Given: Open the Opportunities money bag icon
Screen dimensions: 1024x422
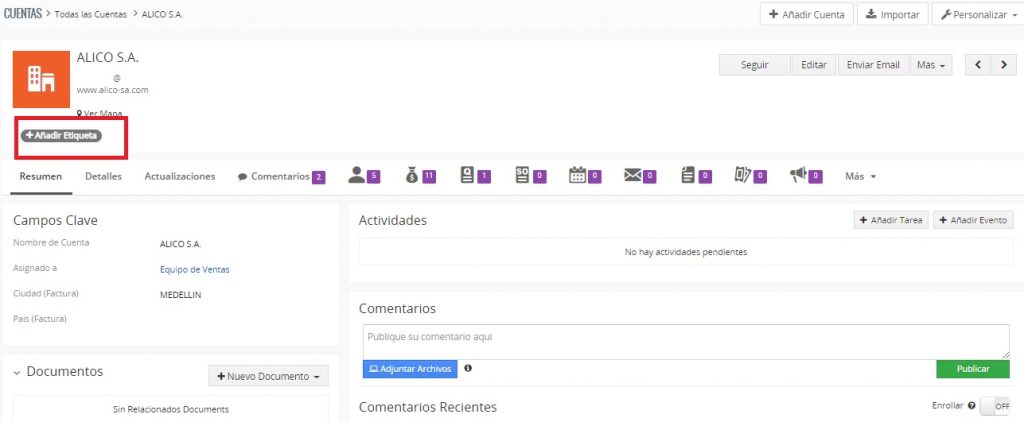Looking at the screenshot, I should click(412, 175).
